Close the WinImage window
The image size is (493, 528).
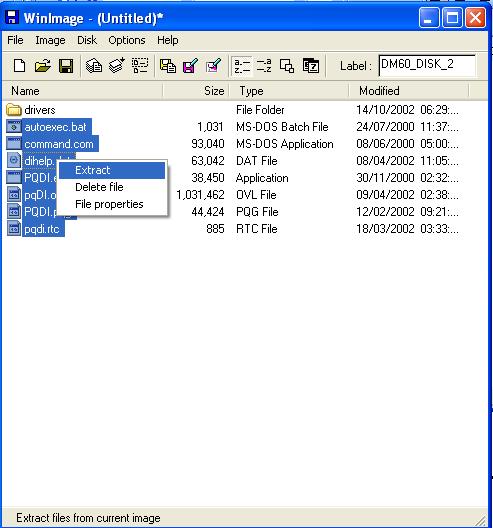tap(475, 18)
